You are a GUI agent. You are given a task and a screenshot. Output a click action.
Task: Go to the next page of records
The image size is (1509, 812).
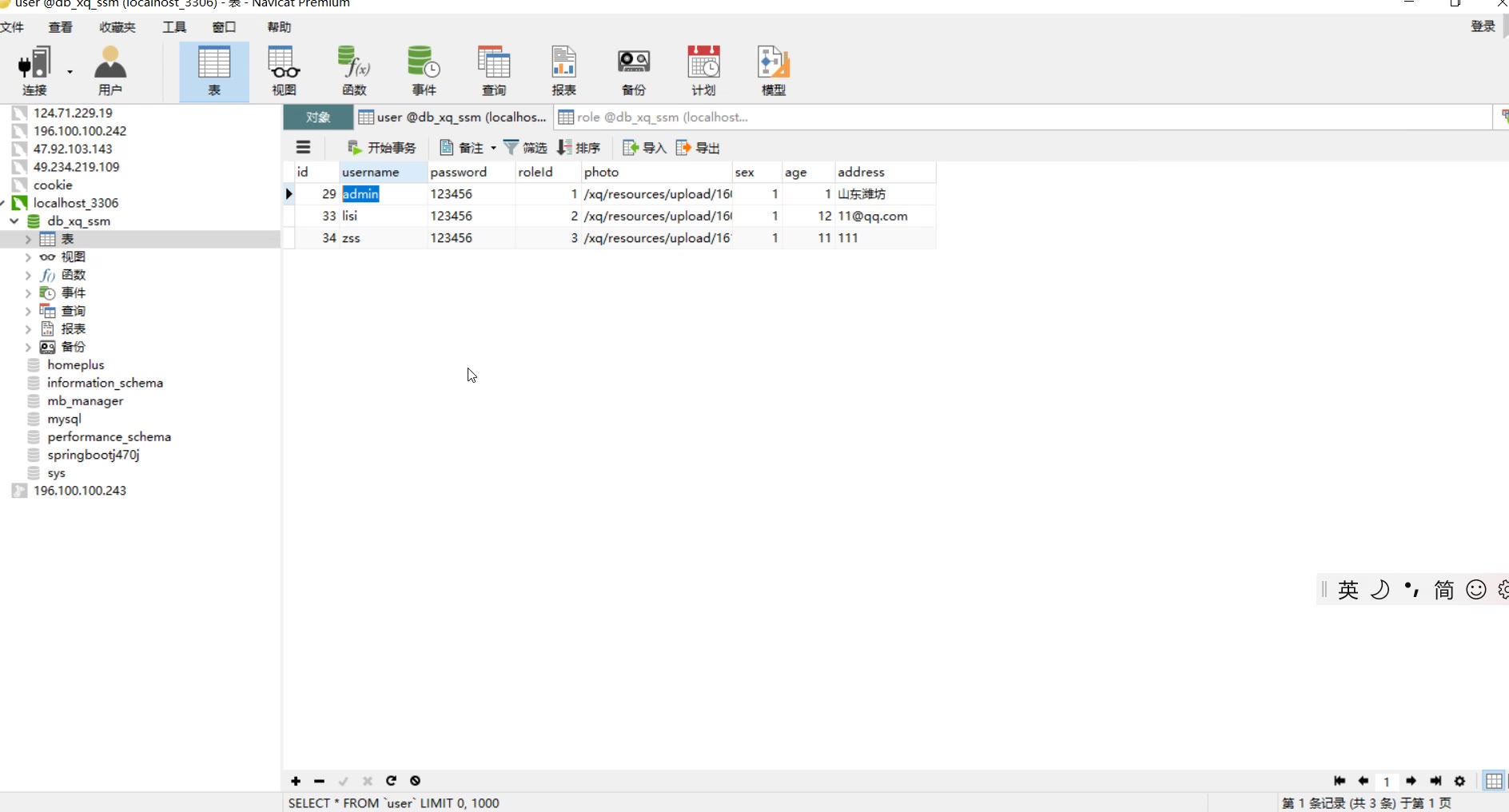click(1411, 781)
